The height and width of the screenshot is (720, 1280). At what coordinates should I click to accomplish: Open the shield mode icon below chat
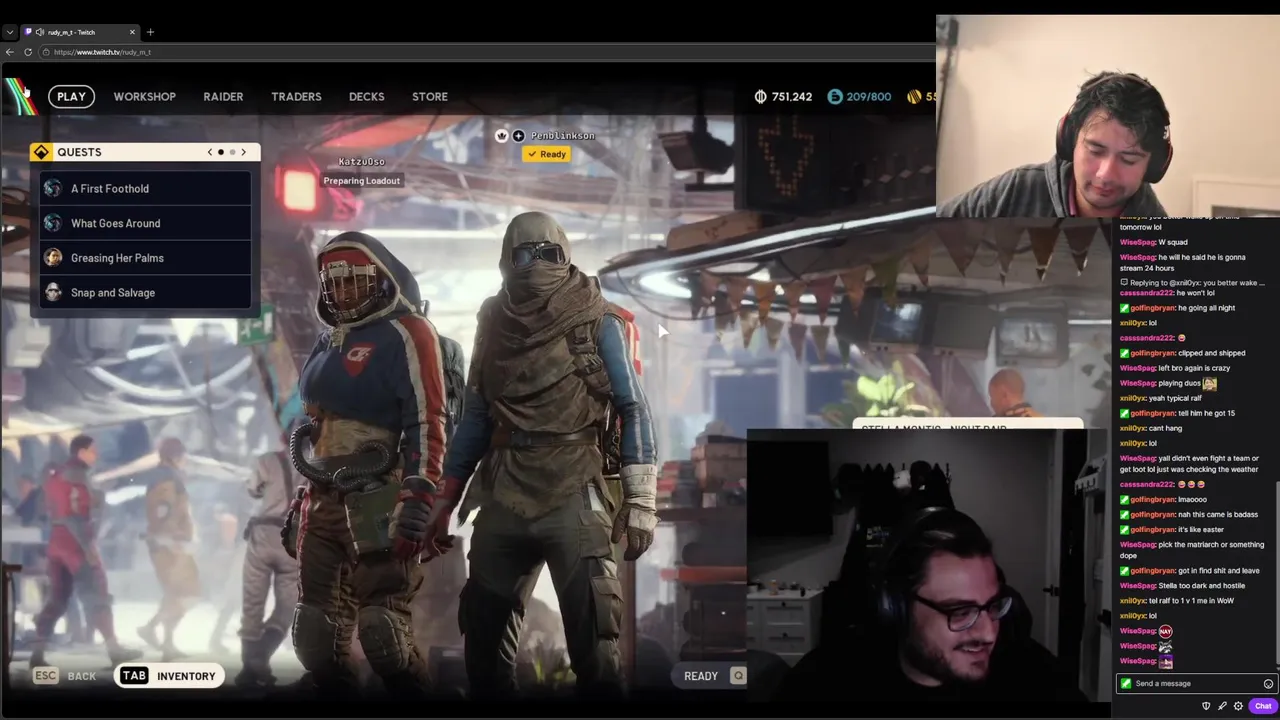[x=1206, y=706]
